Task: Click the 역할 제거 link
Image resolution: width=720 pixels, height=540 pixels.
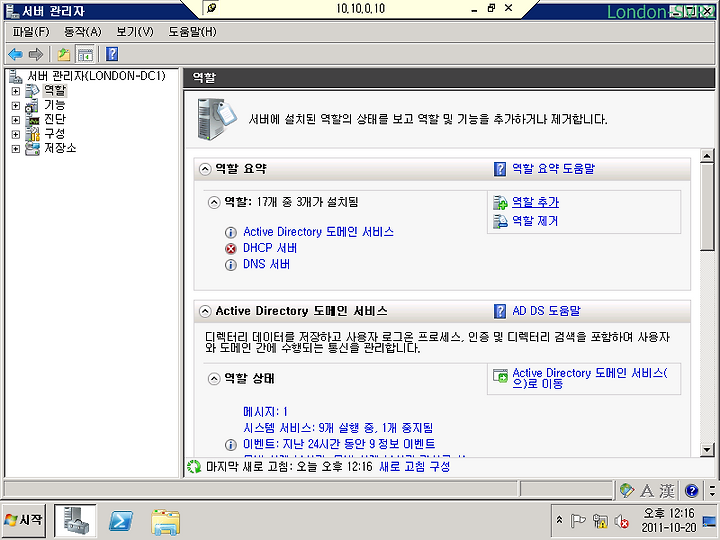Action: [x=535, y=221]
